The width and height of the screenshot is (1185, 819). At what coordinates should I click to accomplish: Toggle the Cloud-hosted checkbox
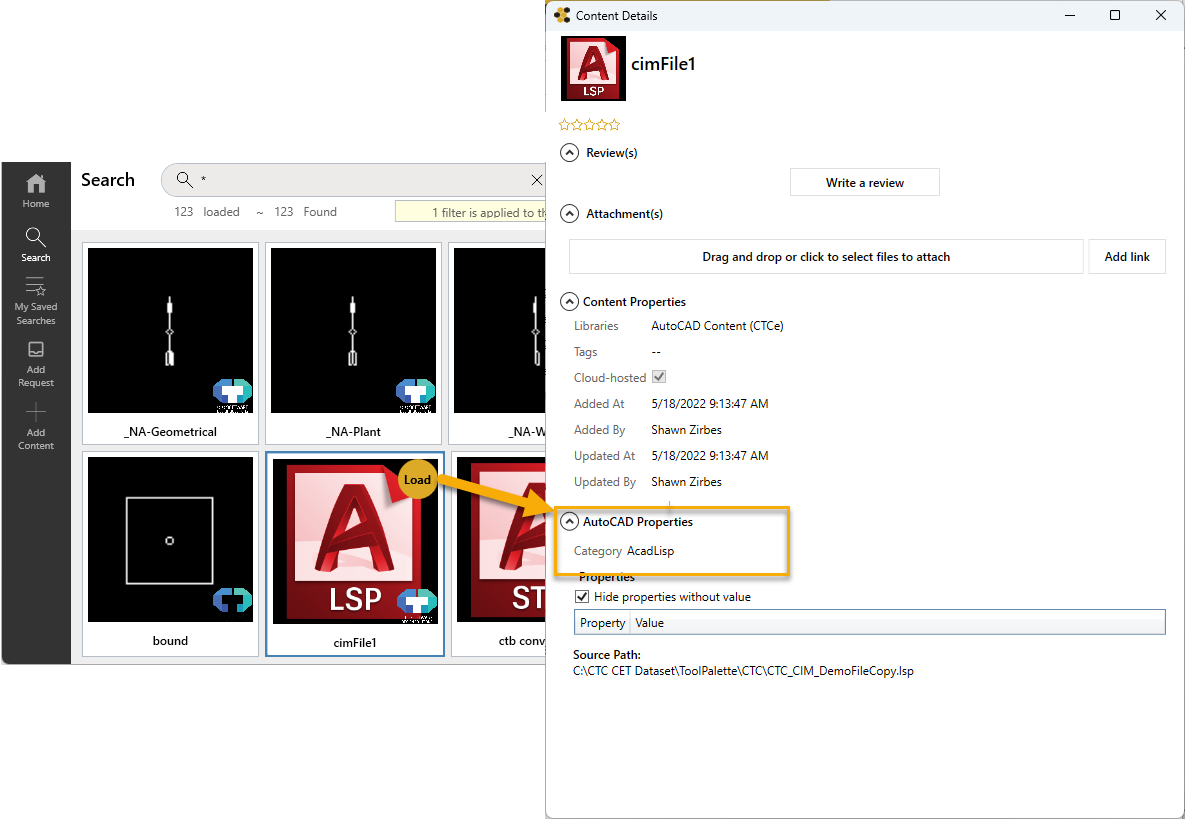[658, 376]
